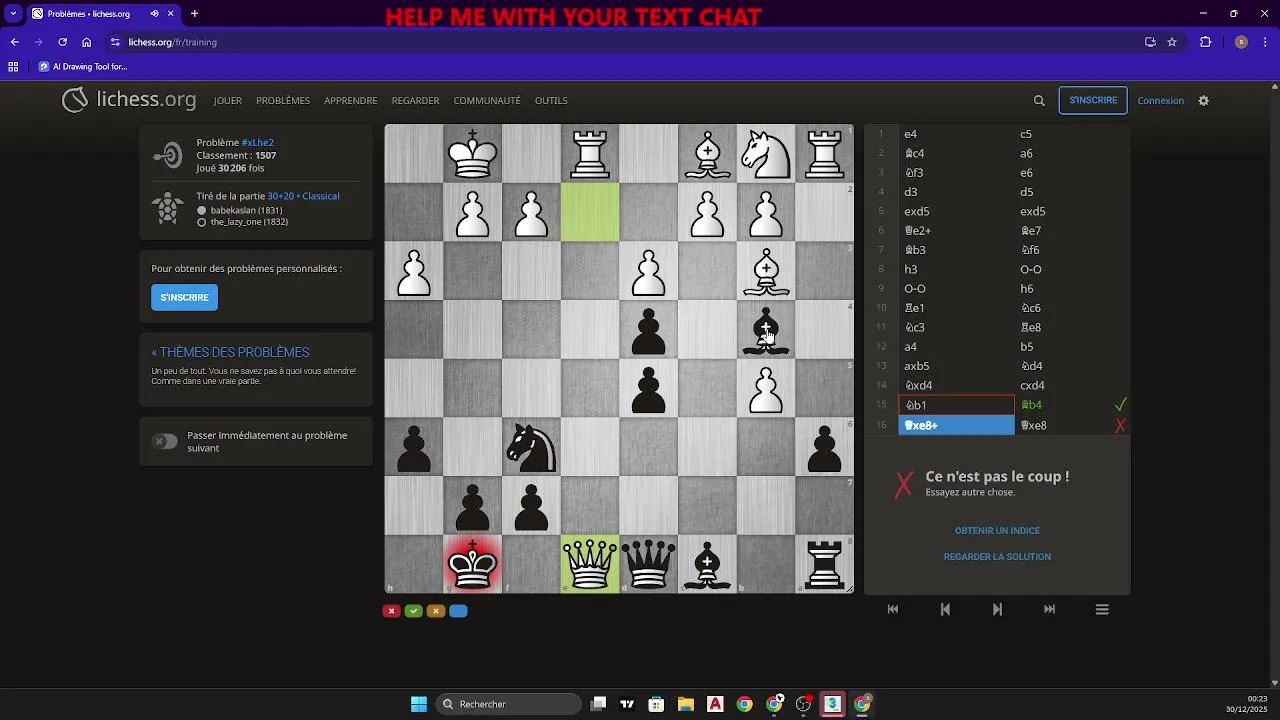This screenshot has height=720, width=1280.
Task: Select the move Nb1 on row 15
Action: point(956,405)
